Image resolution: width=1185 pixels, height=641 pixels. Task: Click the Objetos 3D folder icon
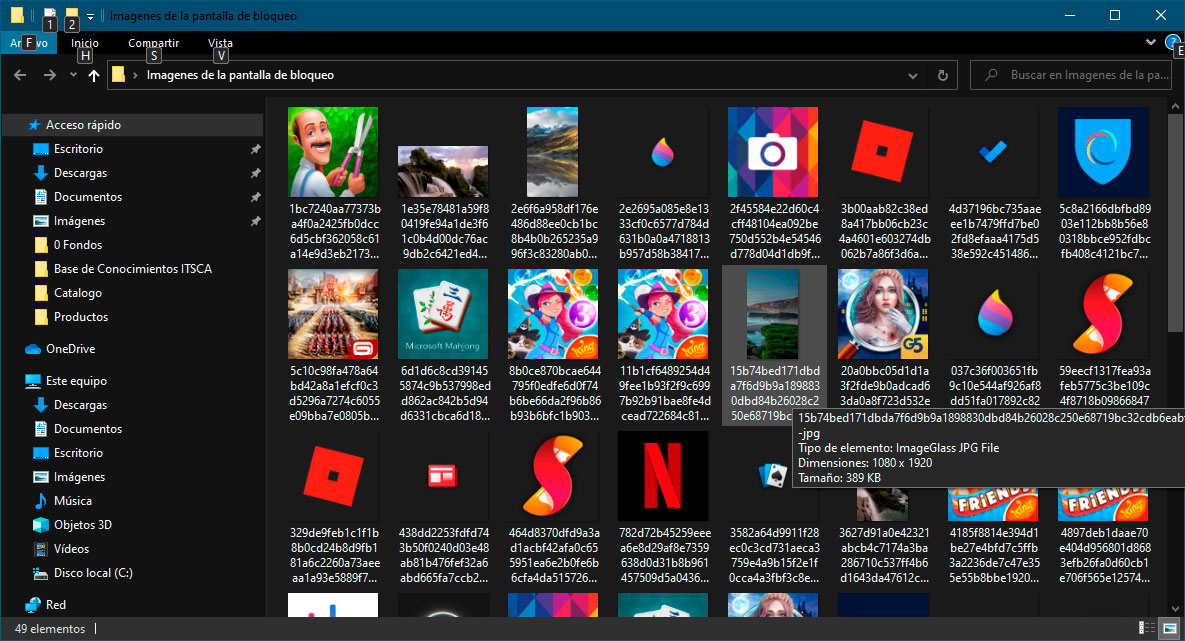tap(41, 525)
